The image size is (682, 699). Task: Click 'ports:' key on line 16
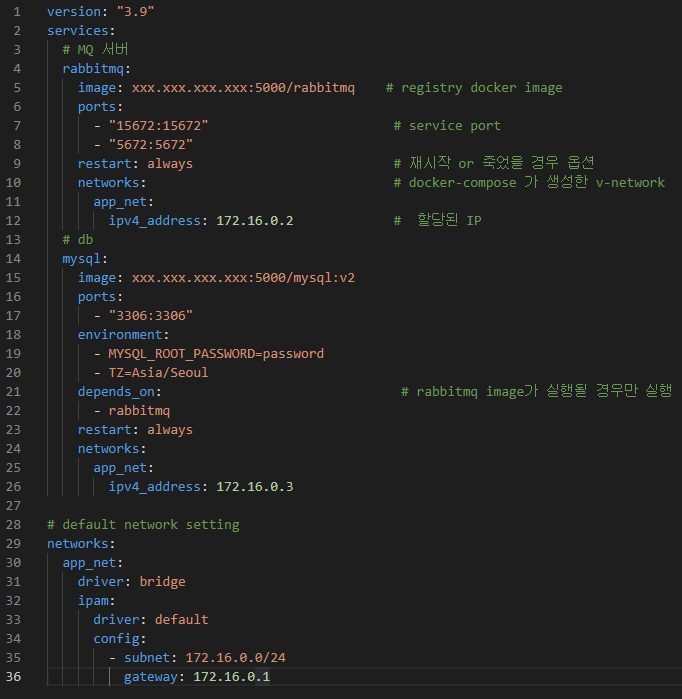100,297
